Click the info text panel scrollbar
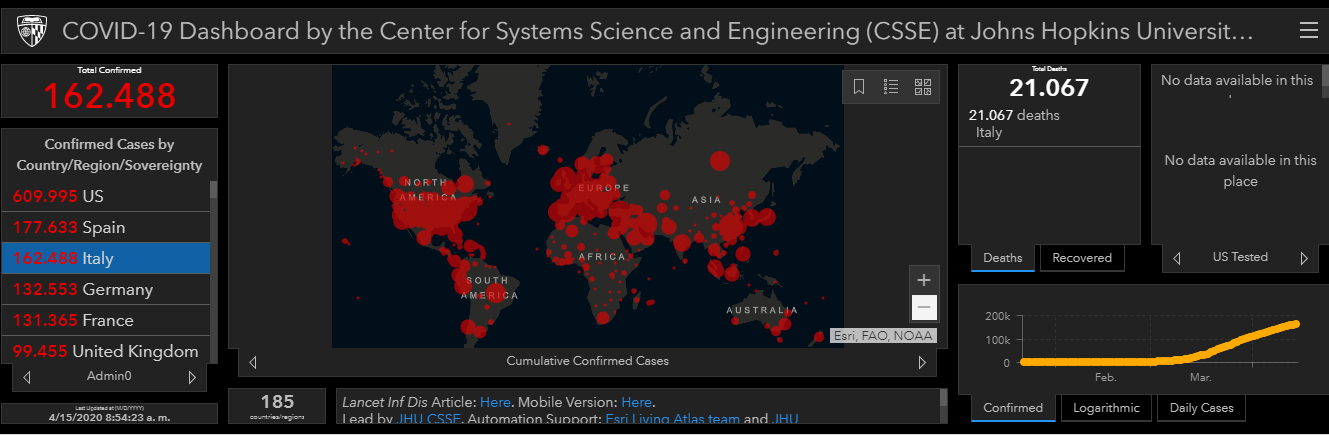Screen dimensions: 1329x437 942,405
